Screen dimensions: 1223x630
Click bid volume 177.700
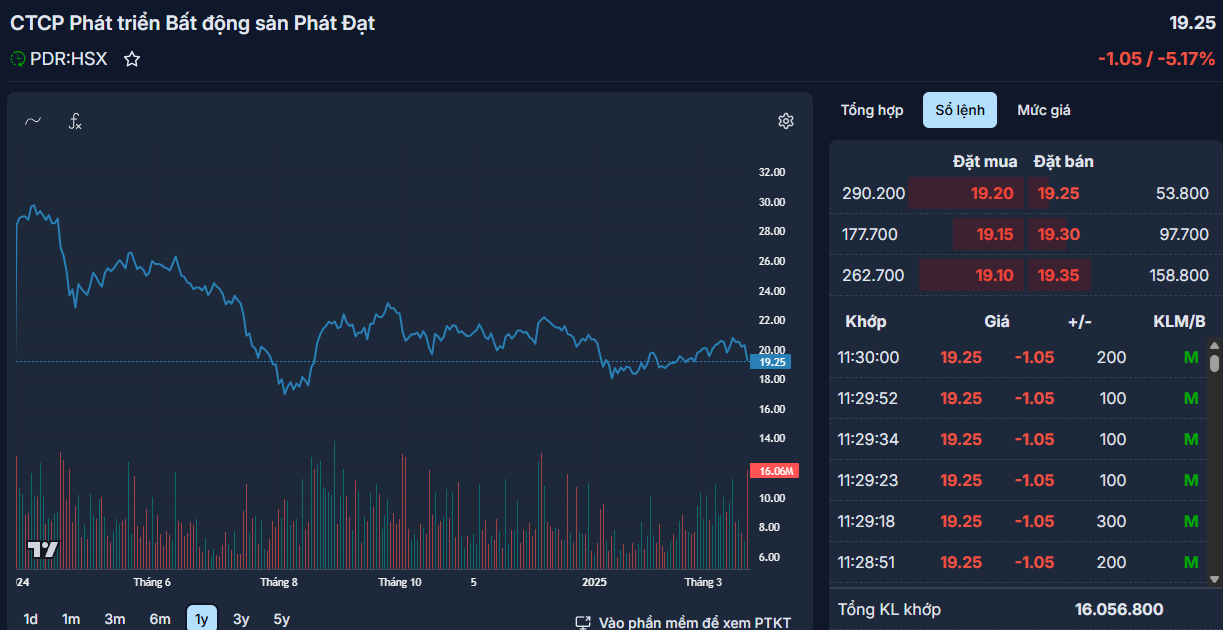870,234
